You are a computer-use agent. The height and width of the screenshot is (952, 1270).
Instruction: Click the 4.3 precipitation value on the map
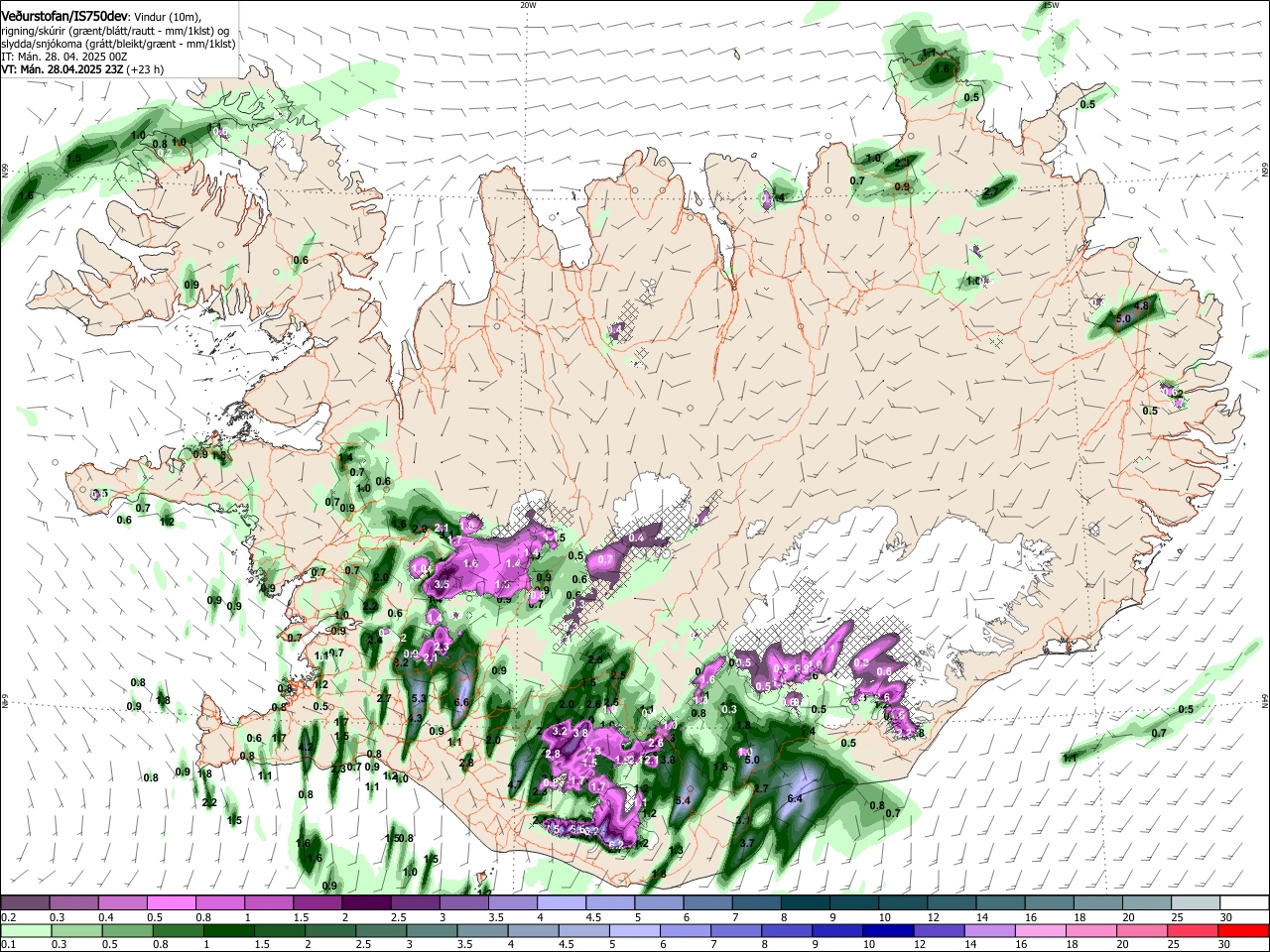[x=416, y=718]
